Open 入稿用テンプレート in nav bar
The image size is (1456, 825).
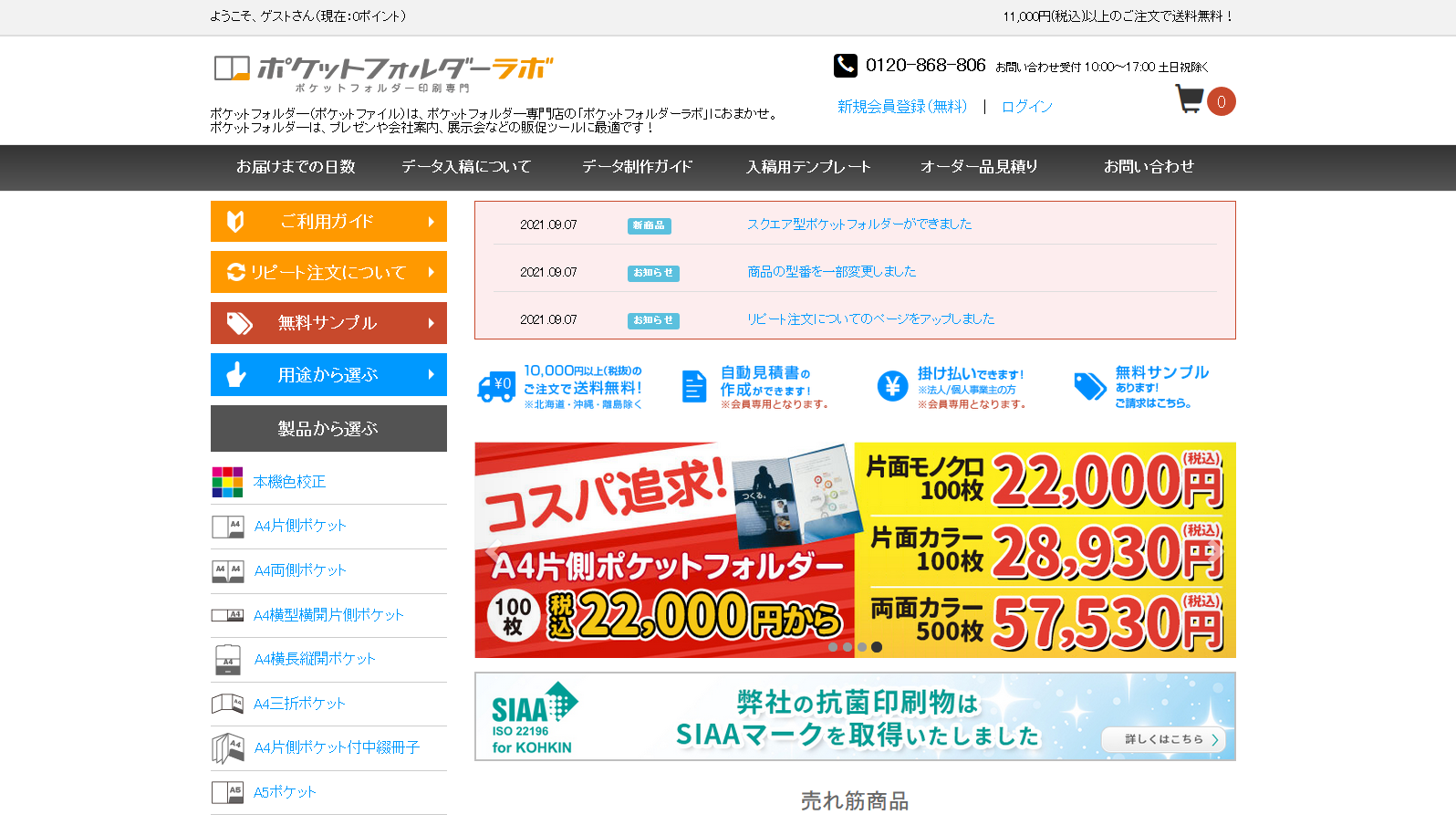click(808, 167)
